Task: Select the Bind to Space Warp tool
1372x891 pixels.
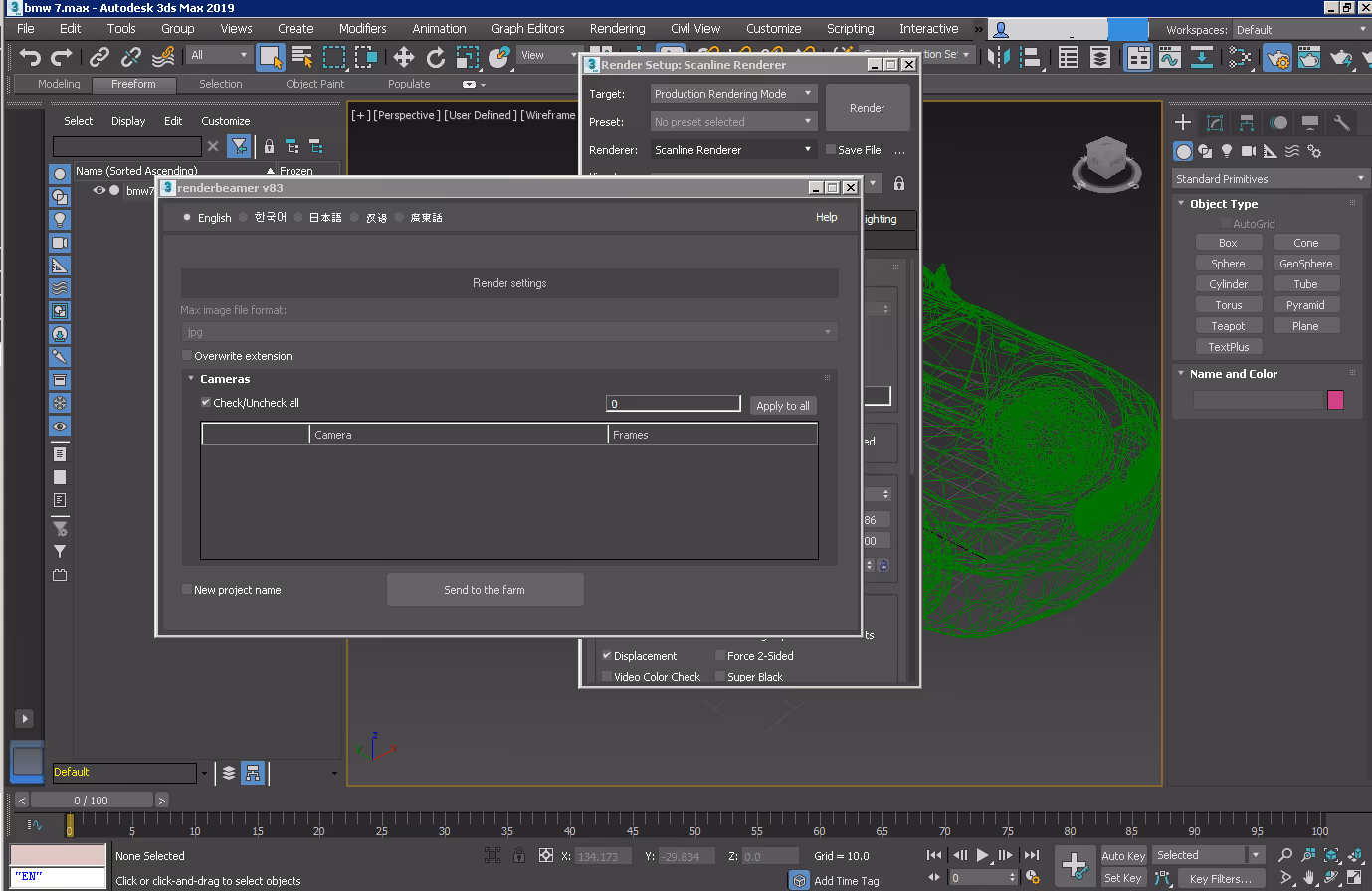Action: point(164,57)
